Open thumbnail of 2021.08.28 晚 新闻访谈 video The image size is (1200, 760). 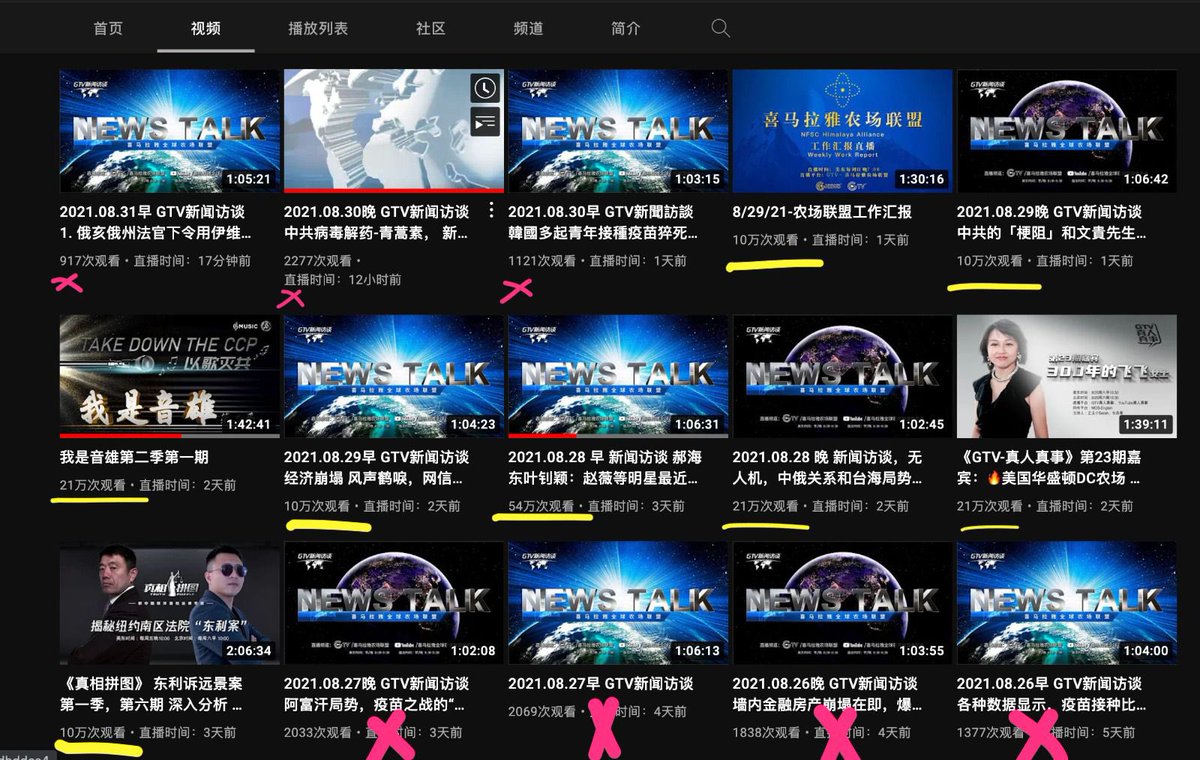tap(842, 376)
